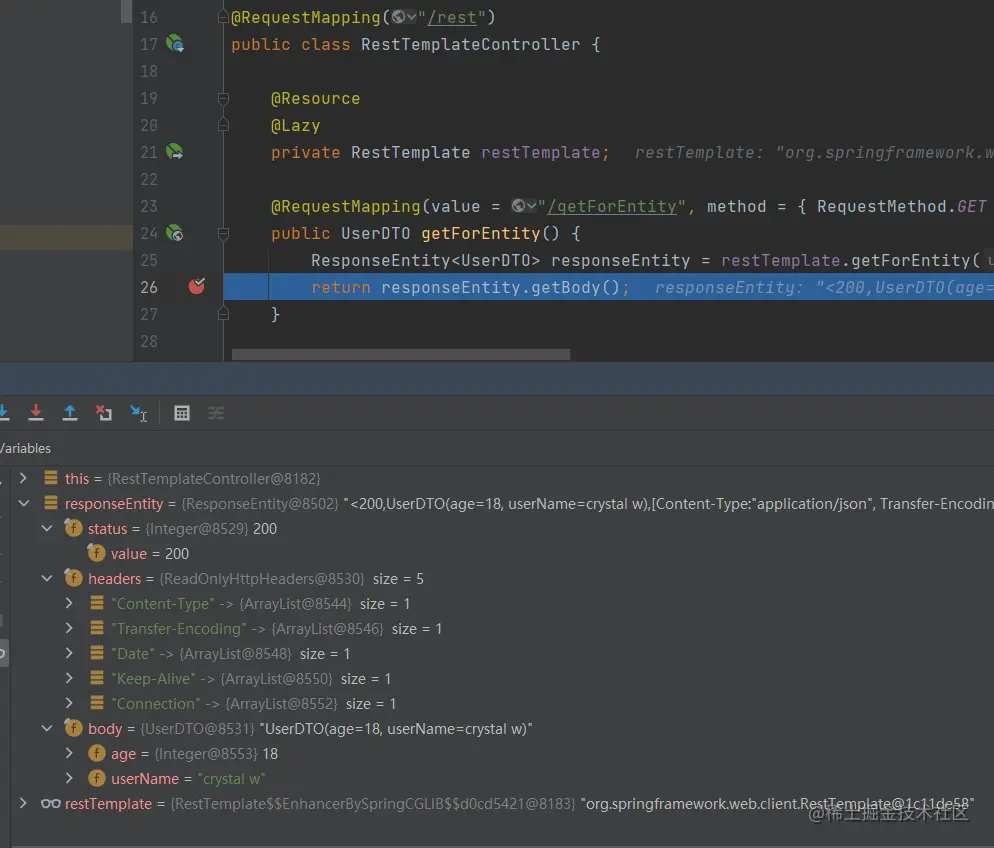This screenshot has height=848, width=994.
Task: Click the Run to Cursor icon
Action: click(139, 413)
